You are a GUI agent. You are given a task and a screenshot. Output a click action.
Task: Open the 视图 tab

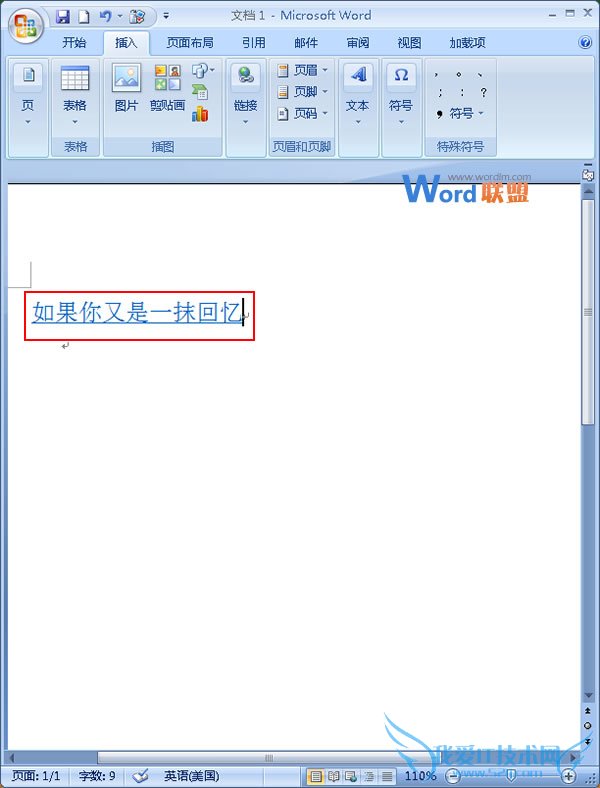(410, 43)
